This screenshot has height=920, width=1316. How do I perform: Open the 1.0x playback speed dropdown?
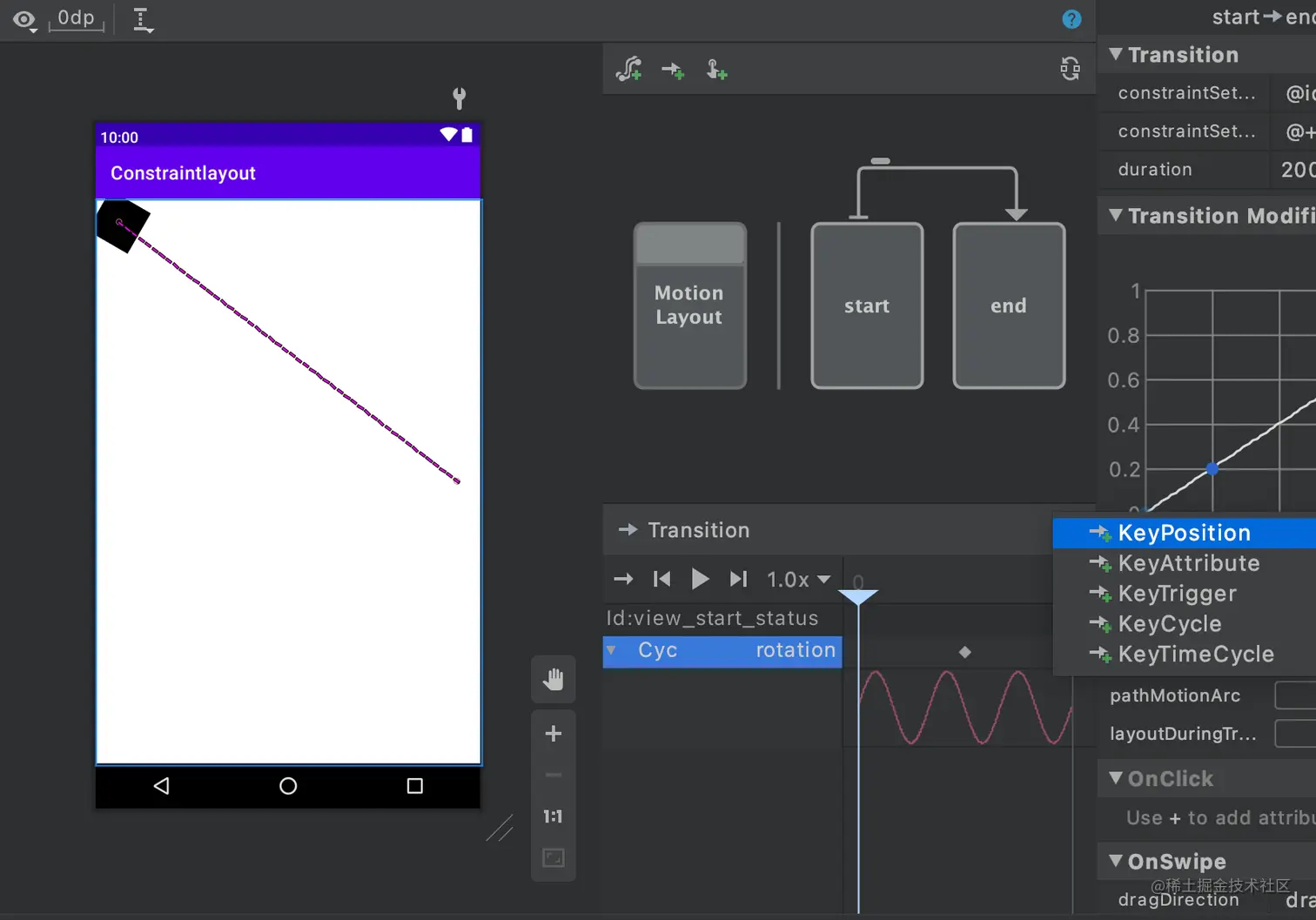(798, 580)
